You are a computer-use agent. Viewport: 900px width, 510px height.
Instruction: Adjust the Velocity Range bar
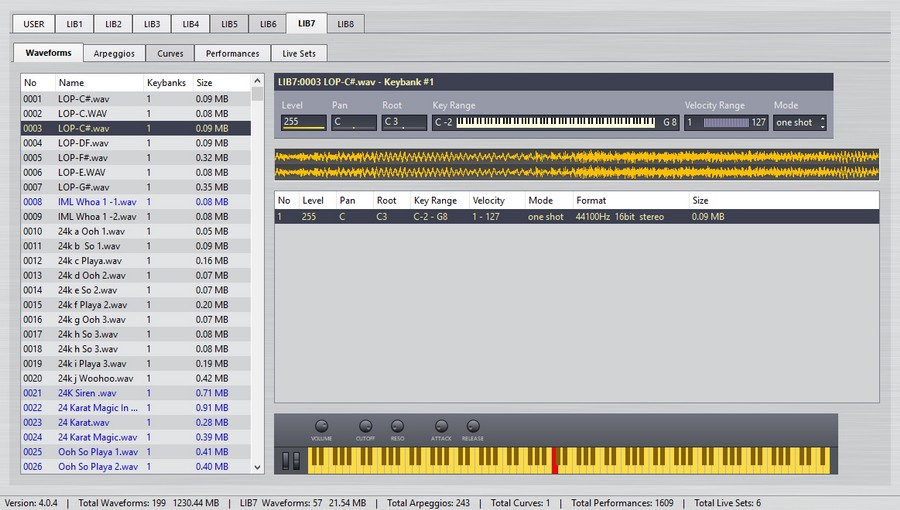point(725,122)
